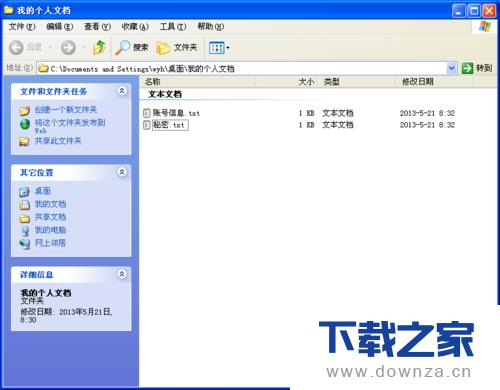Open the Forward history dropdown arrow
Screen dimensions: 500x390
[83, 48]
